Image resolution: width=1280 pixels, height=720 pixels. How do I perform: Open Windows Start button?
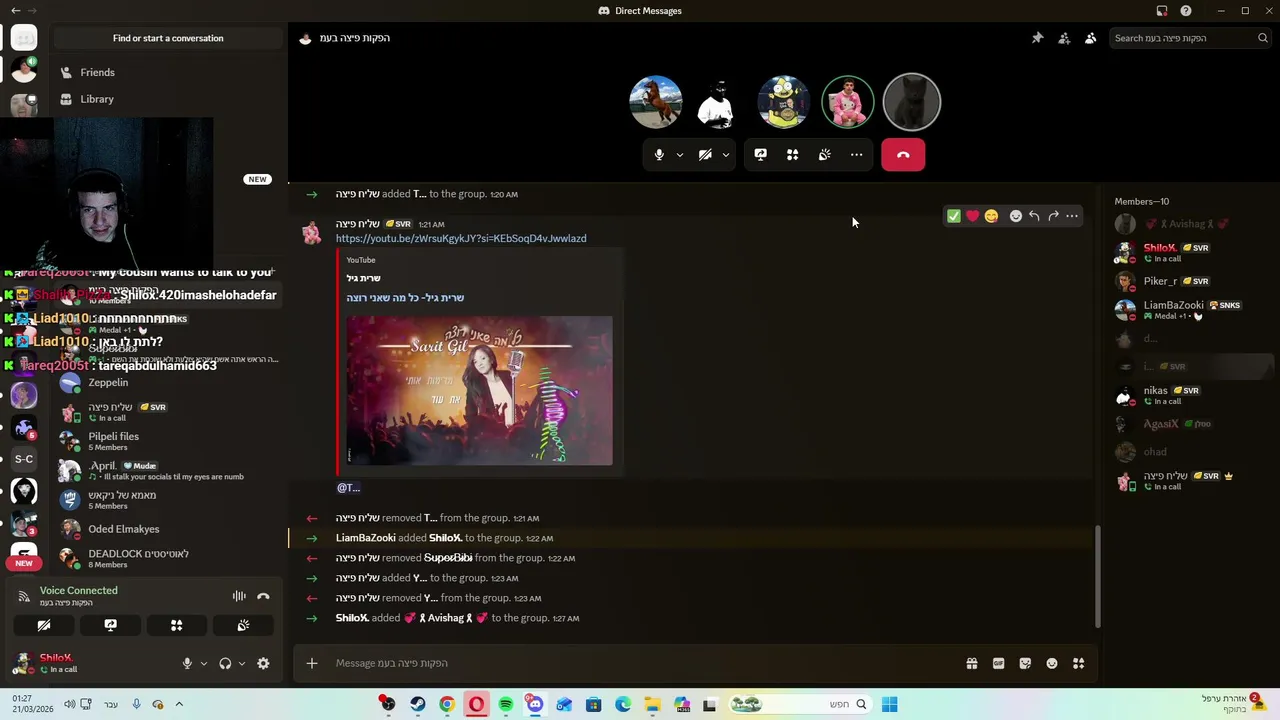pos(889,704)
